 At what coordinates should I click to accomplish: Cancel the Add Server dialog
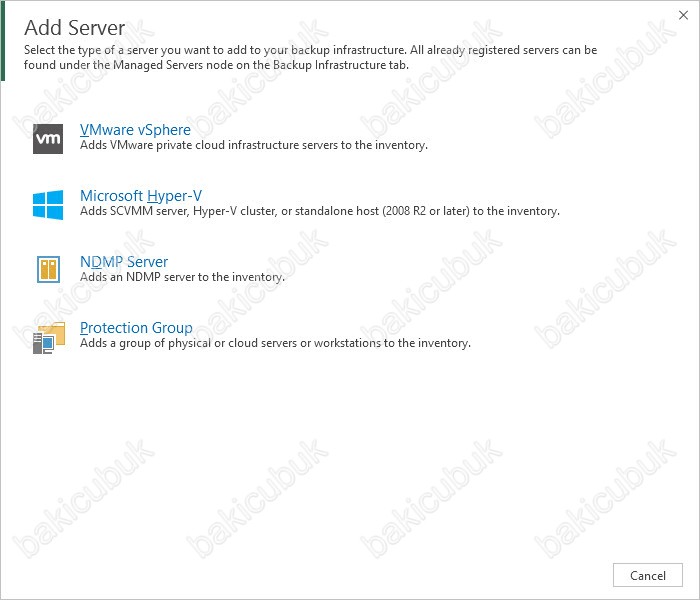[x=647, y=575]
